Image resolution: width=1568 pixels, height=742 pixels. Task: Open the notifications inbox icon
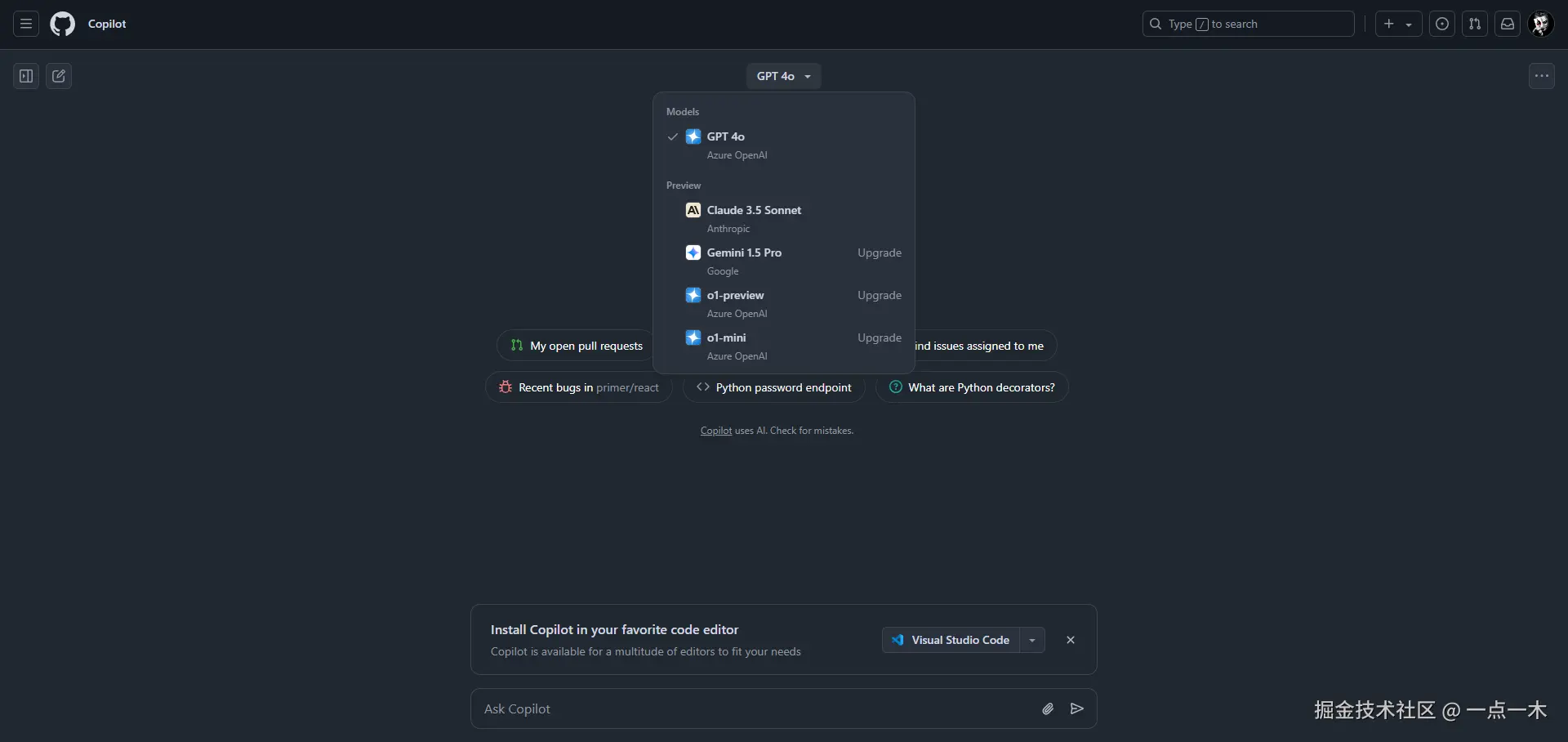click(x=1508, y=24)
